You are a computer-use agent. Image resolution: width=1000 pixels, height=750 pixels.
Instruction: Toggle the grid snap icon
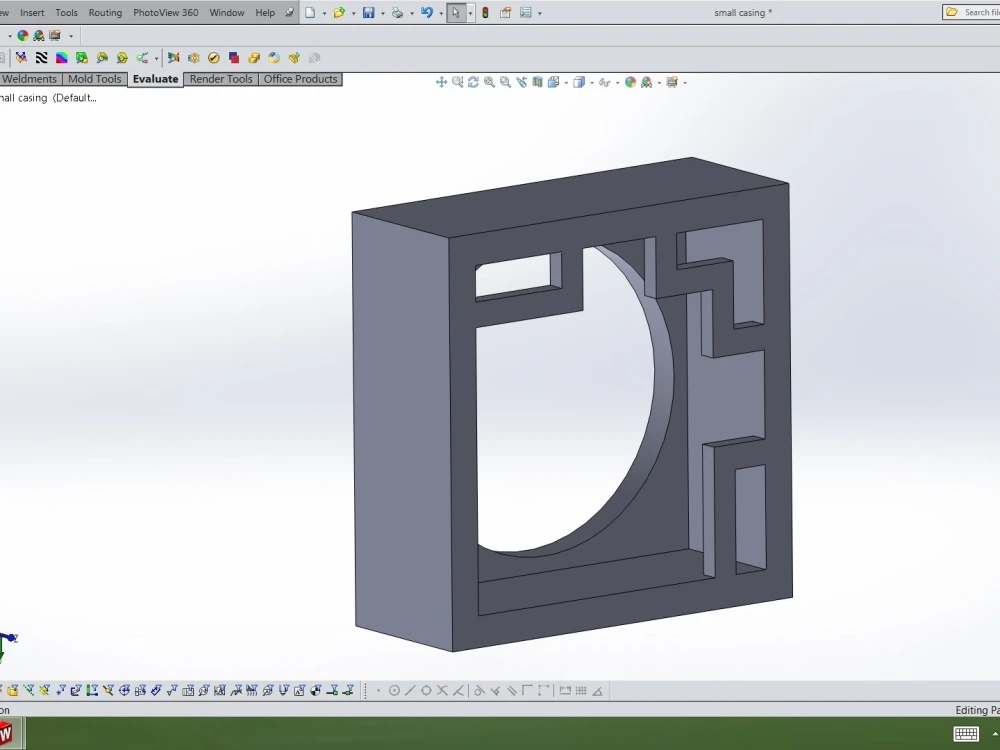(x=581, y=691)
